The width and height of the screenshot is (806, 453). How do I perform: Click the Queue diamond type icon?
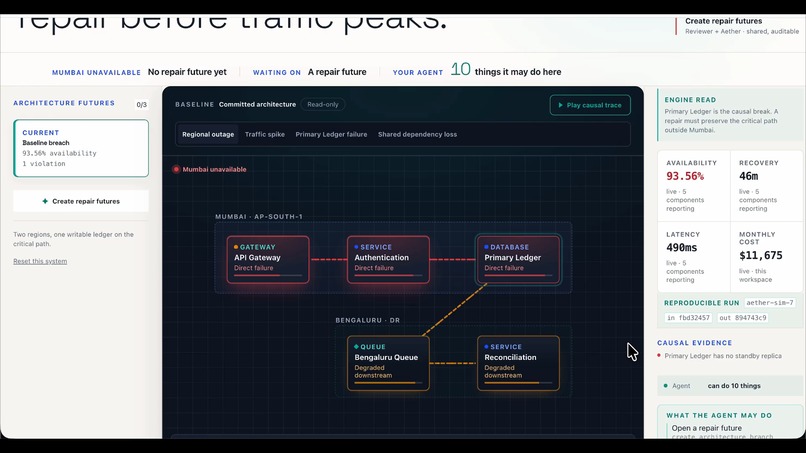point(356,347)
